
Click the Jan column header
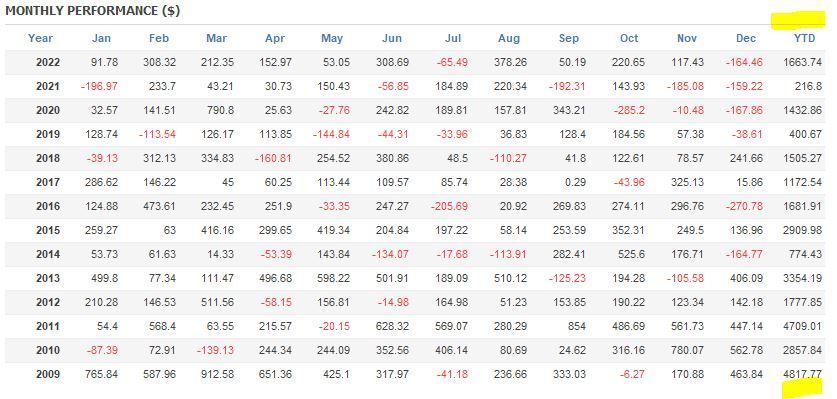[101, 38]
